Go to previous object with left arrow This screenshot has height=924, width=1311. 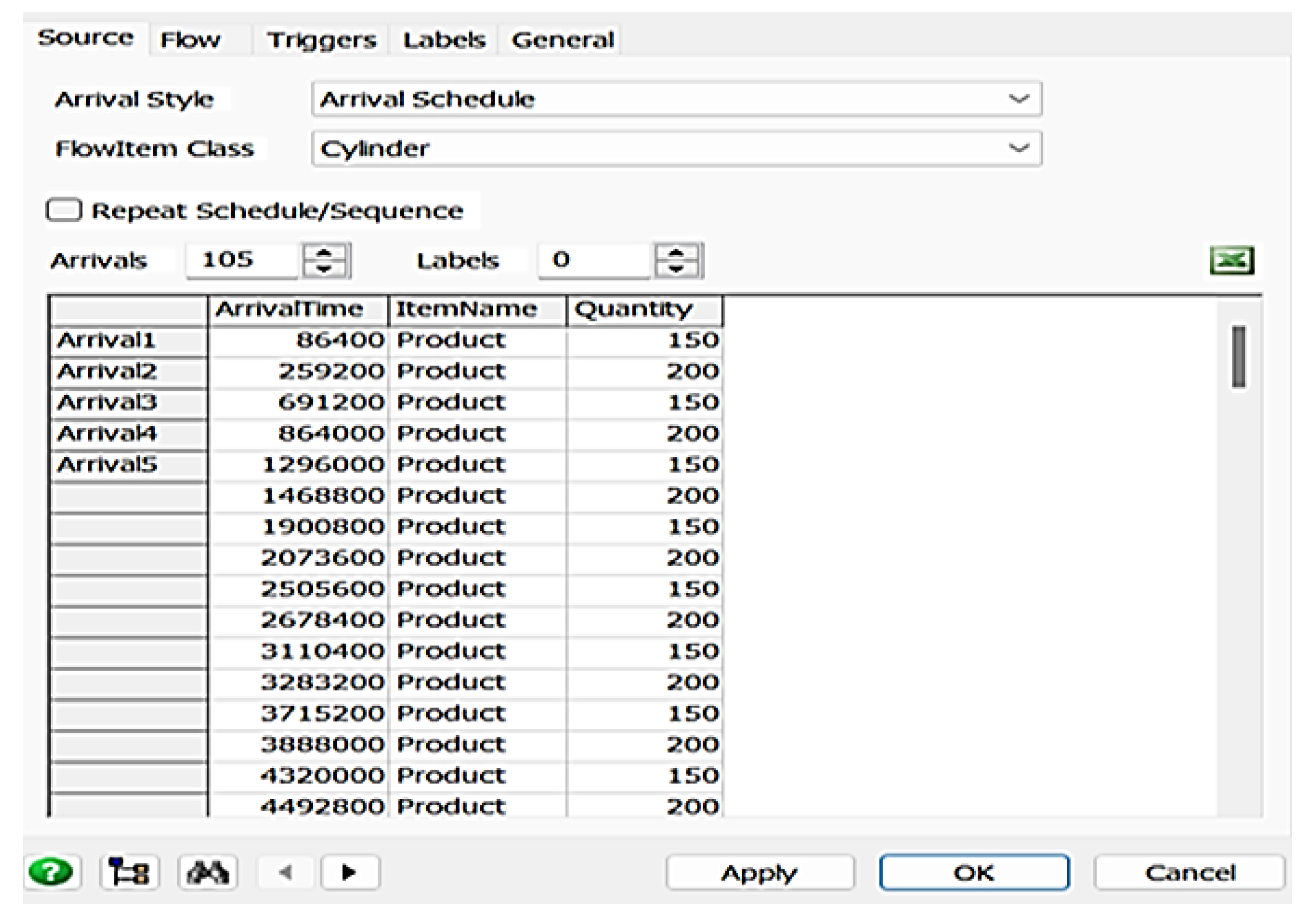(286, 872)
